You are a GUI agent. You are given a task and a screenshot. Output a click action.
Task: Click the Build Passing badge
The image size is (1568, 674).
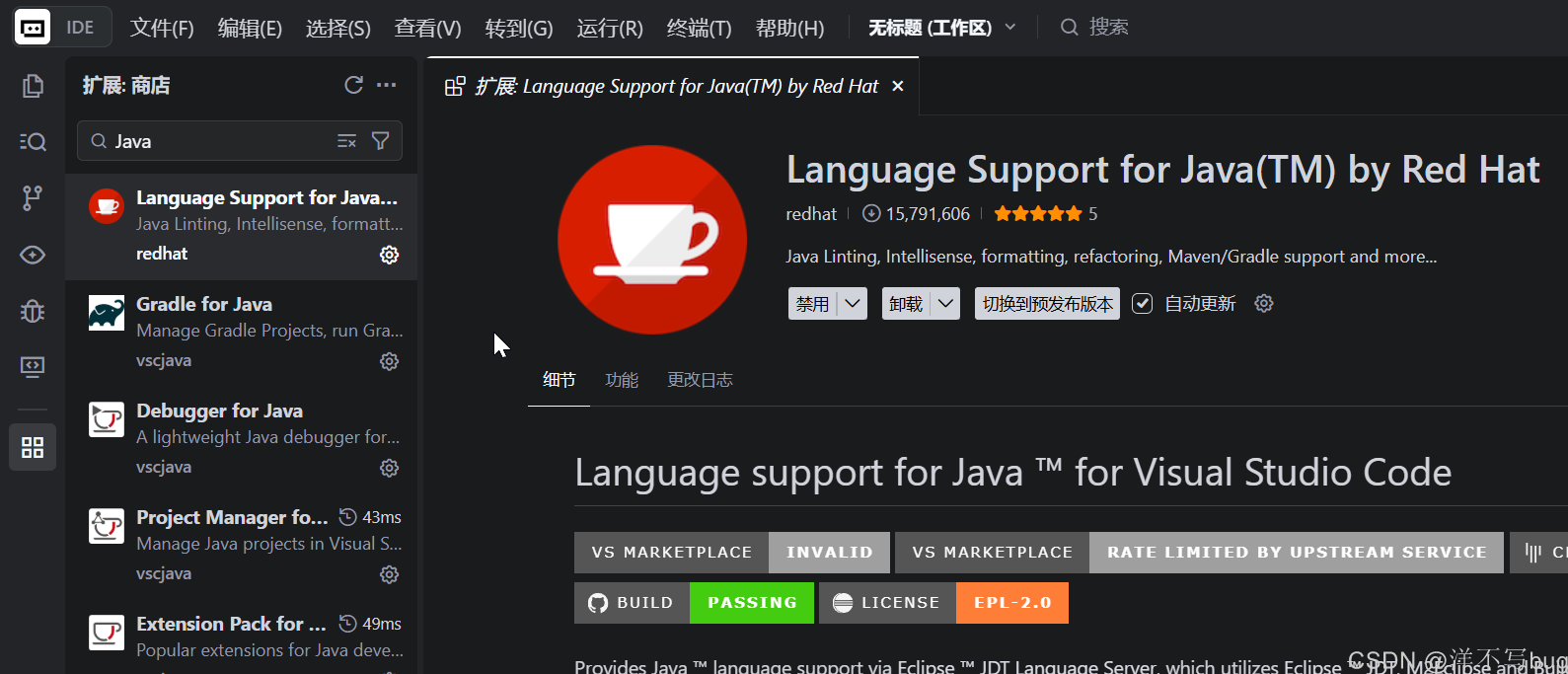[x=694, y=603]
